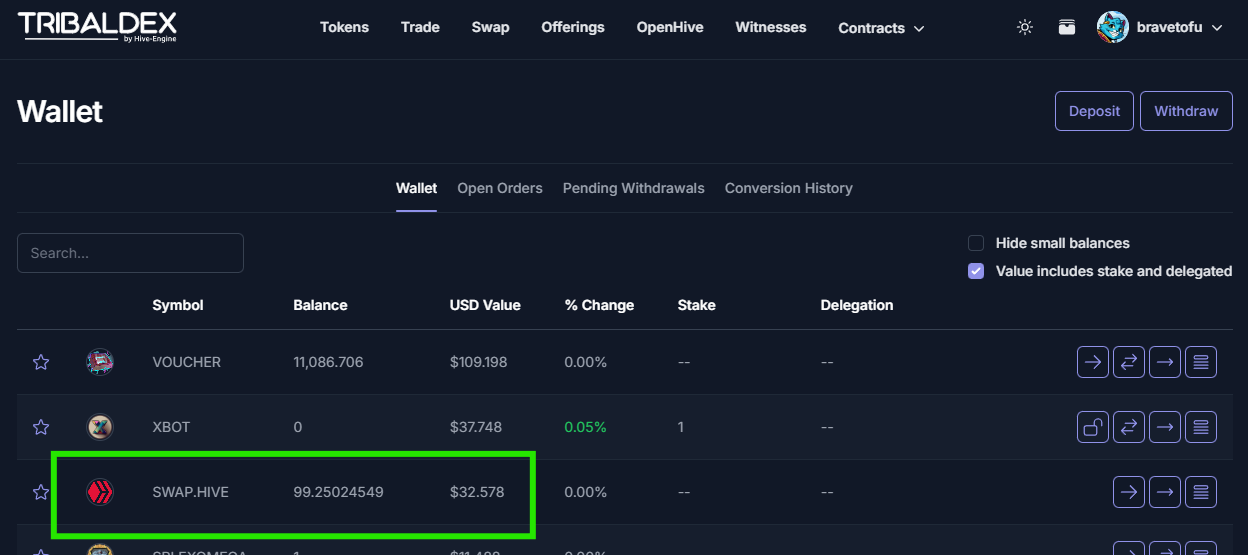Click the USD value $37.748
Screen dimensions: 1248x555
(476, 427)
